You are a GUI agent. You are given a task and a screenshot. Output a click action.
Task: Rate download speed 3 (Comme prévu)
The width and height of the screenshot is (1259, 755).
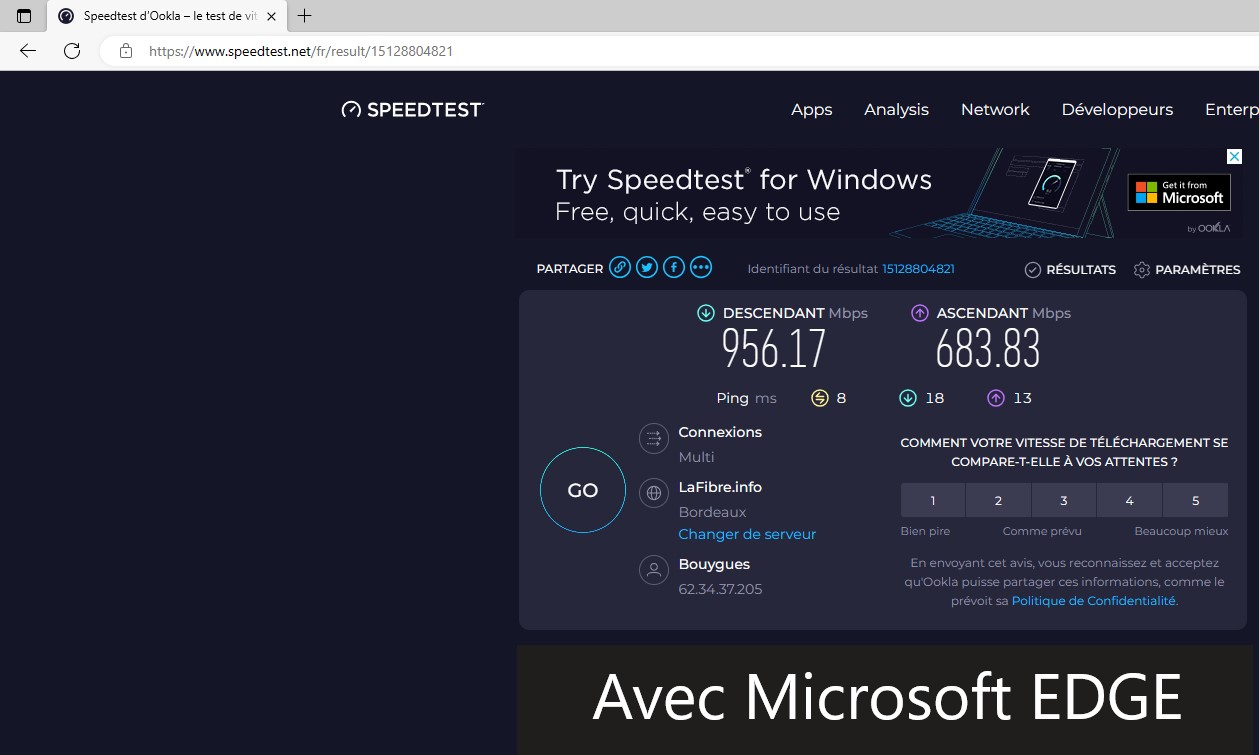[1064, 500]
